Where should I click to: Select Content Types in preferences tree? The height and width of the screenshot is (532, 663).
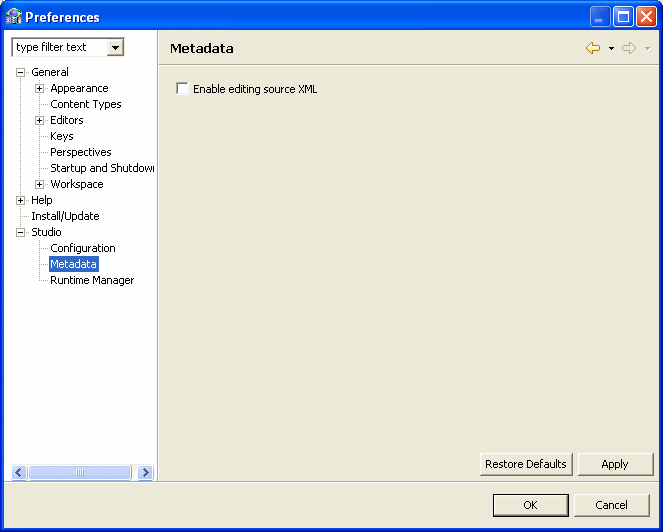pyautogui.click(x=86, y=104)
